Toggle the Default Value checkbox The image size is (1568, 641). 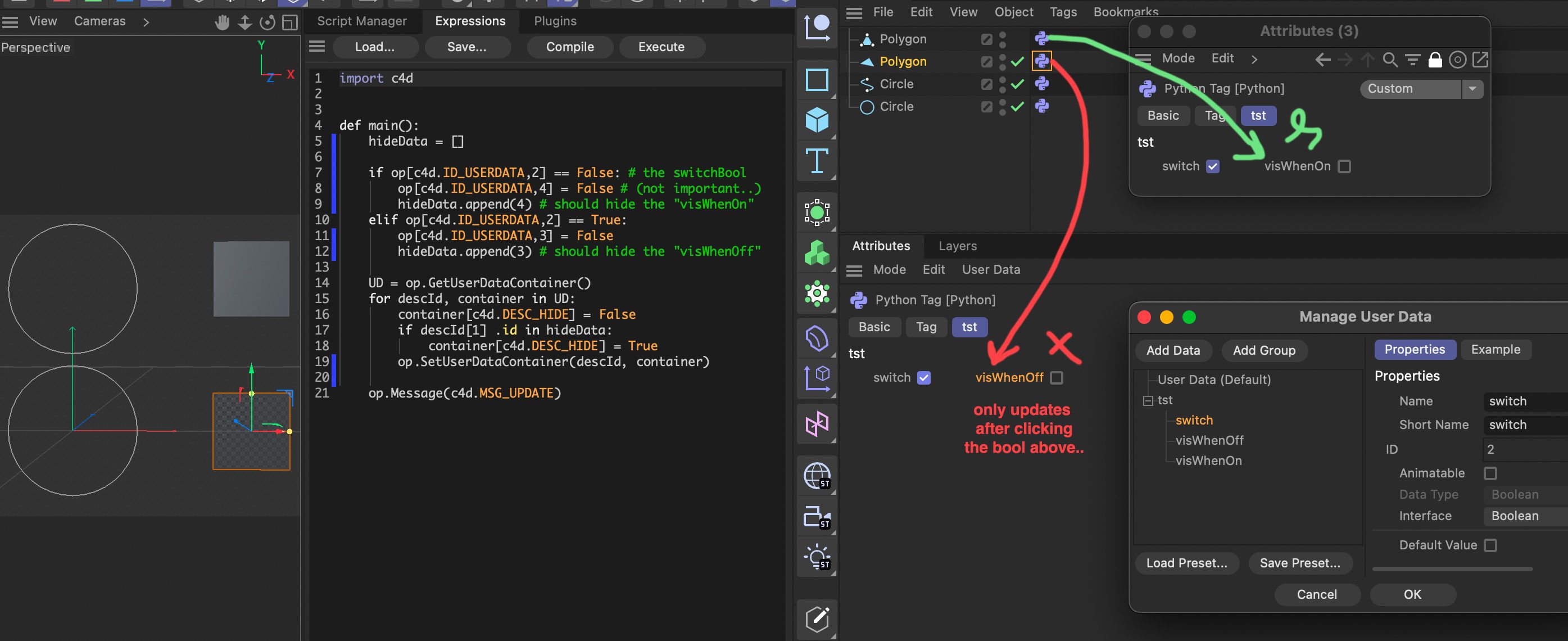click(1490, 545)
